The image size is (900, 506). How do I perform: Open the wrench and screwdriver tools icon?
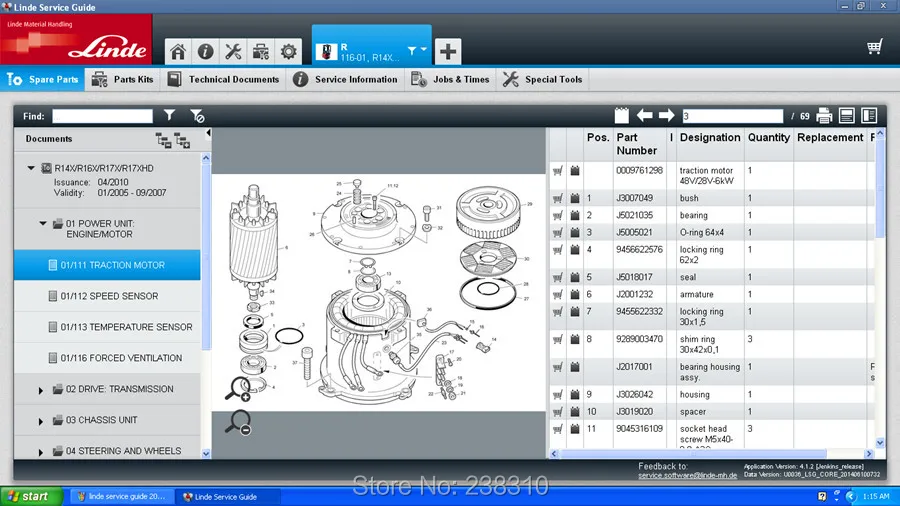pos(233,52)
